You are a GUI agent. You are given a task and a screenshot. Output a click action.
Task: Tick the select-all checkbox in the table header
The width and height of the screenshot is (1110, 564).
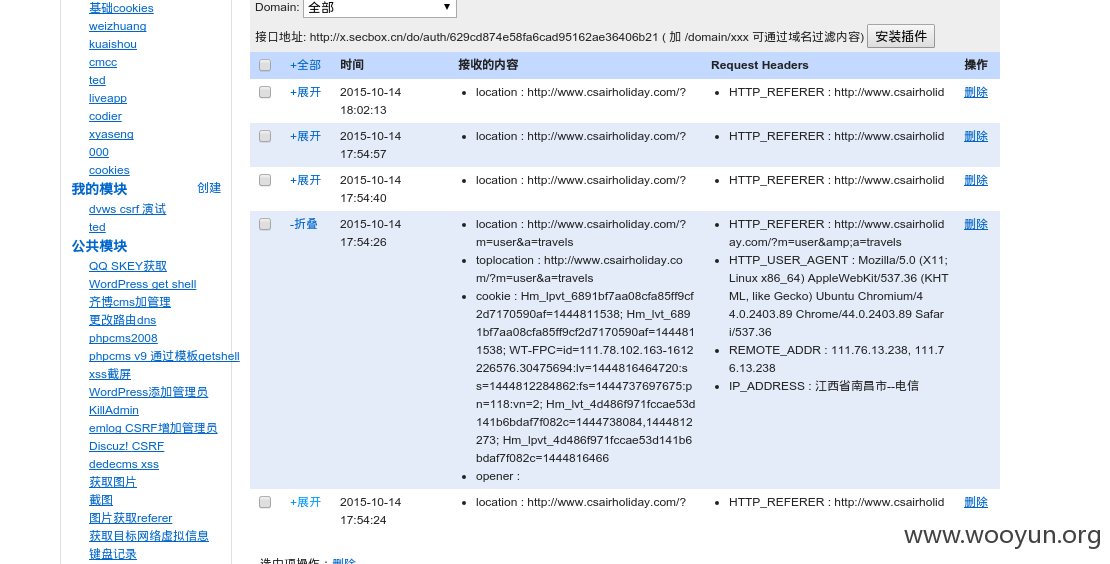point(265,65)
